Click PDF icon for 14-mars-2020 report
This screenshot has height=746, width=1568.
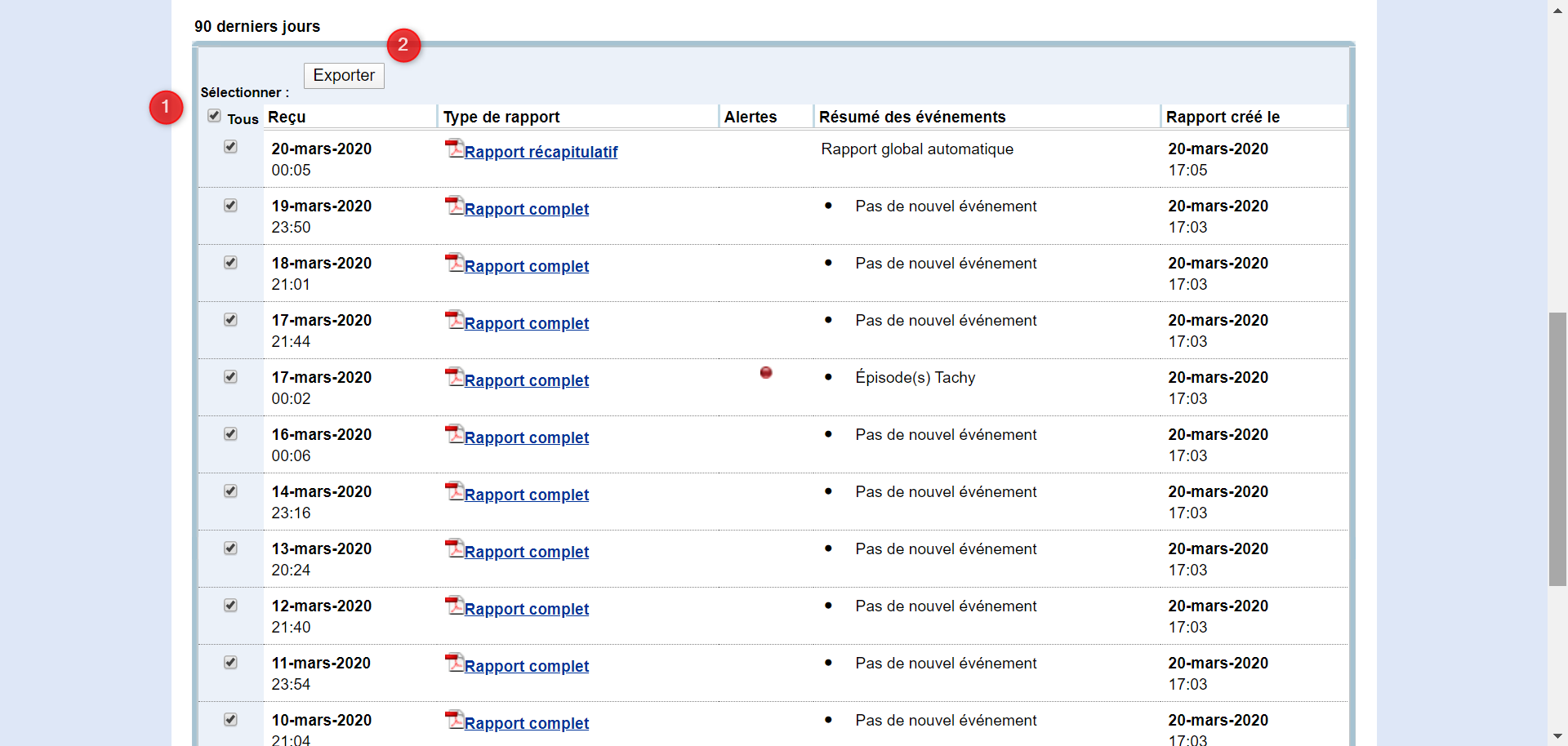tap(454, 491)
